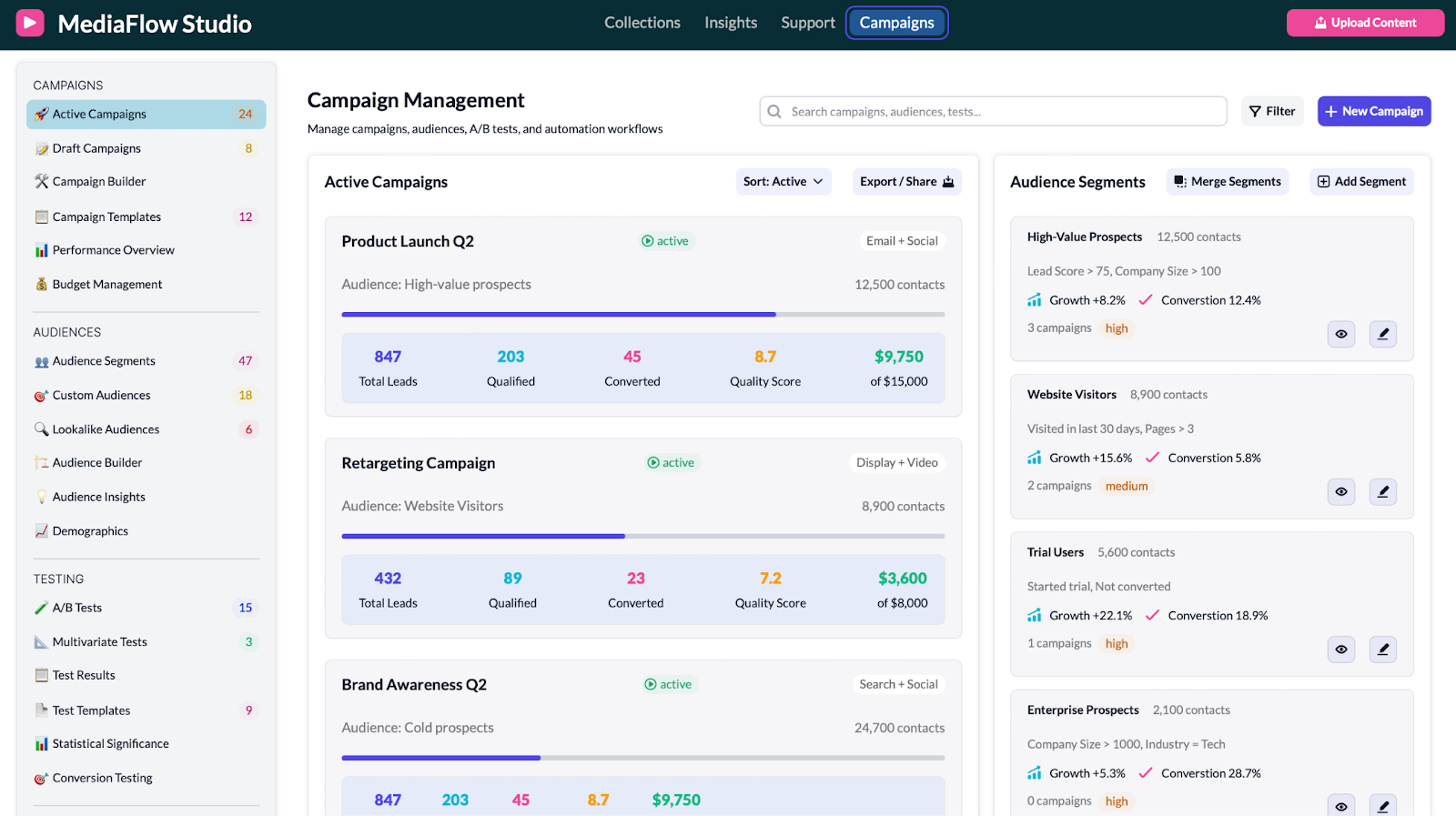Expand the Sort: Active dropdown
This screenshot has height=816, width=1456.
(x=783, y=182)
